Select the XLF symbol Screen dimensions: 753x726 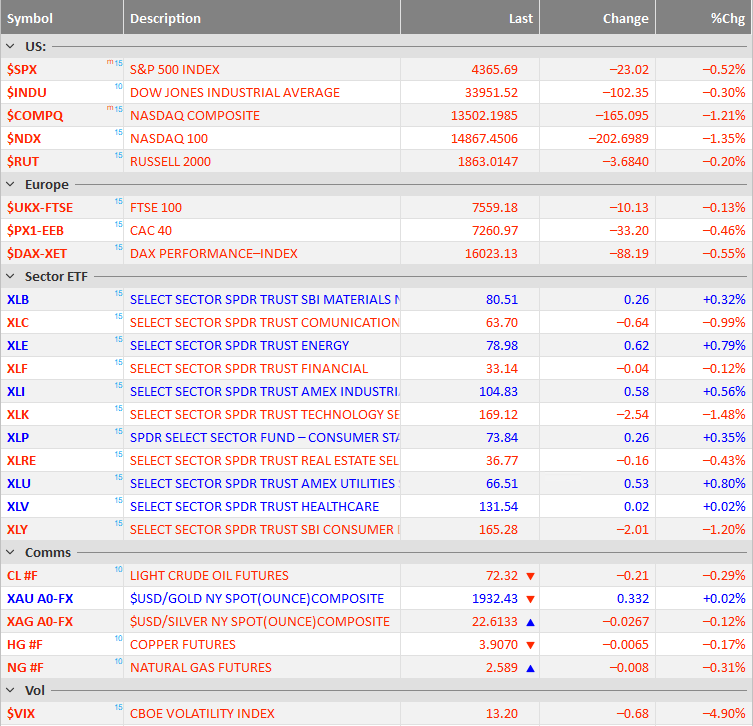(17, 369)
